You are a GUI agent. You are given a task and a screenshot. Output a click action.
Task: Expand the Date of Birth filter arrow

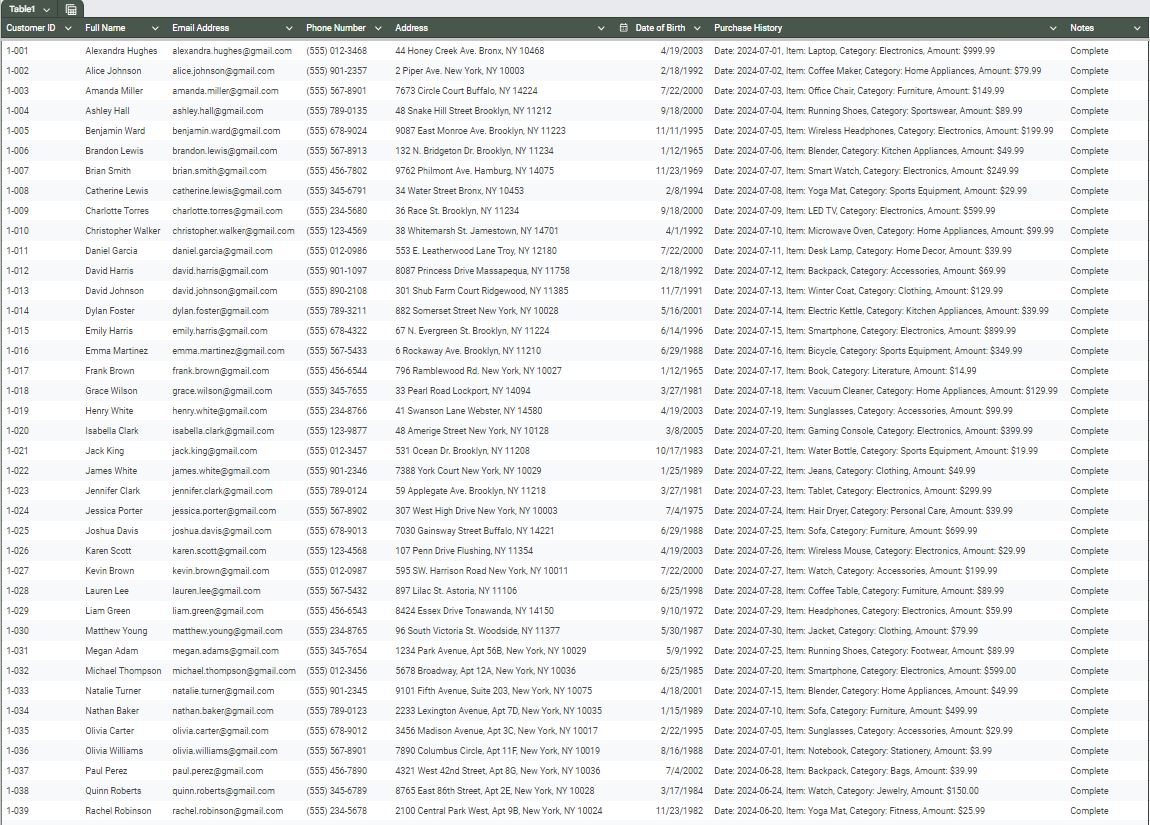point(697,28)
